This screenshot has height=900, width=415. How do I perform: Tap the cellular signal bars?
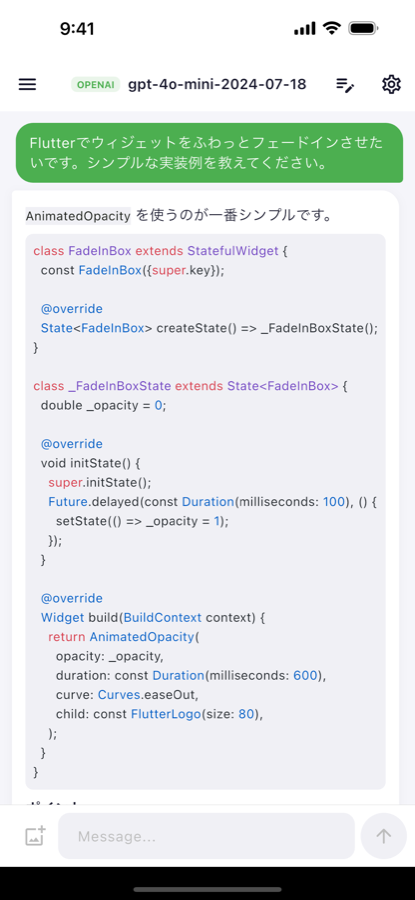(305, 28)
